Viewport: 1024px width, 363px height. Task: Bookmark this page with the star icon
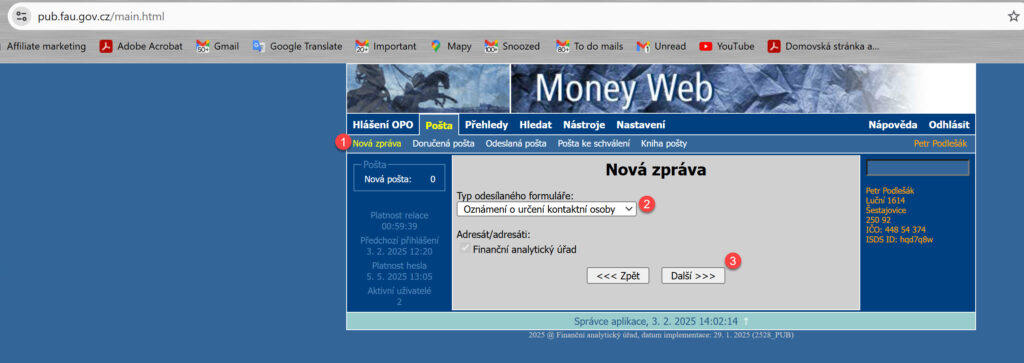tap(1013, 16)
